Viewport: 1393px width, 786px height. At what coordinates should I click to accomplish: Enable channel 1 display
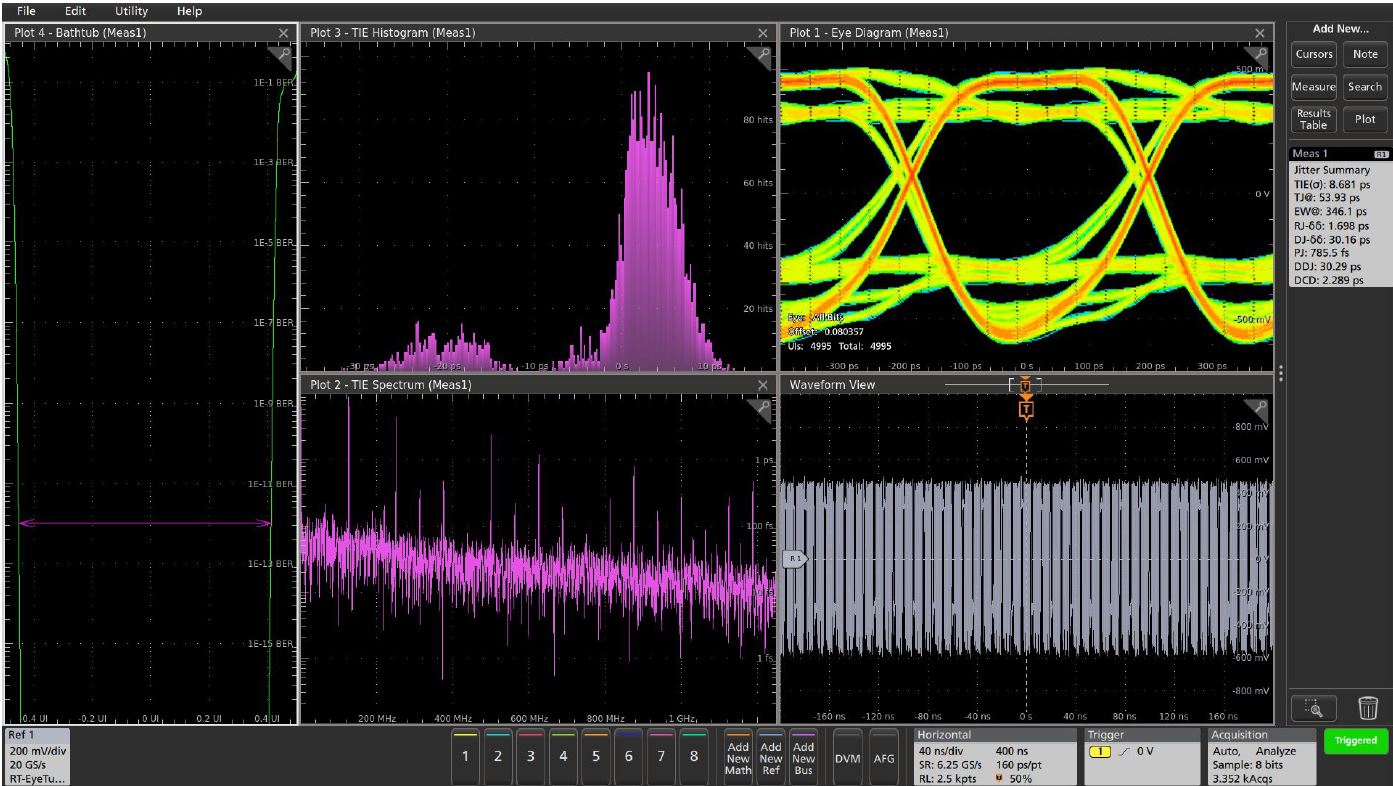(x=463, y=758)
